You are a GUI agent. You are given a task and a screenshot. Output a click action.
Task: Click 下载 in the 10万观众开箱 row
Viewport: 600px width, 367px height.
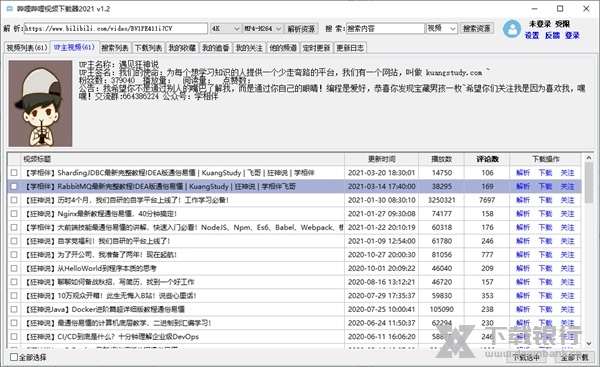[545, 295]
